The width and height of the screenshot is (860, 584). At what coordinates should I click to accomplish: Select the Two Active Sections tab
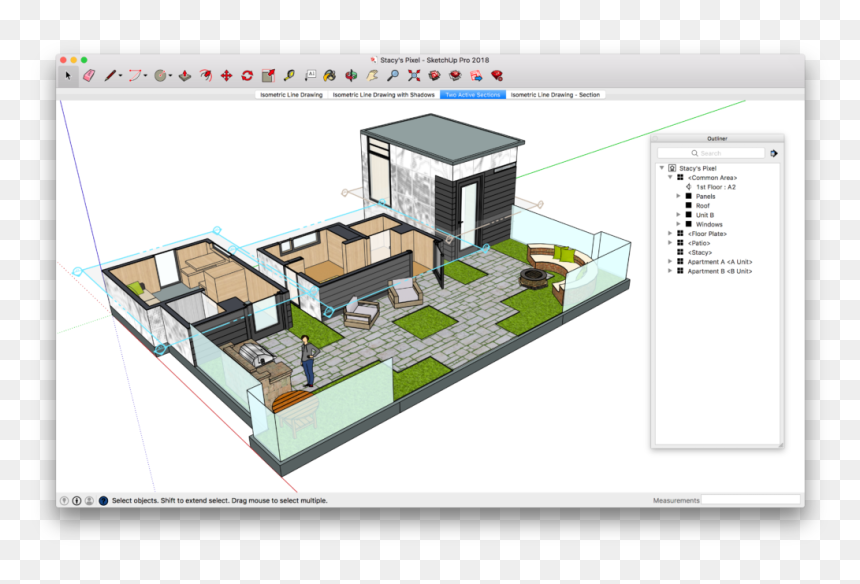pyautogui.click(x=473, y=95)
